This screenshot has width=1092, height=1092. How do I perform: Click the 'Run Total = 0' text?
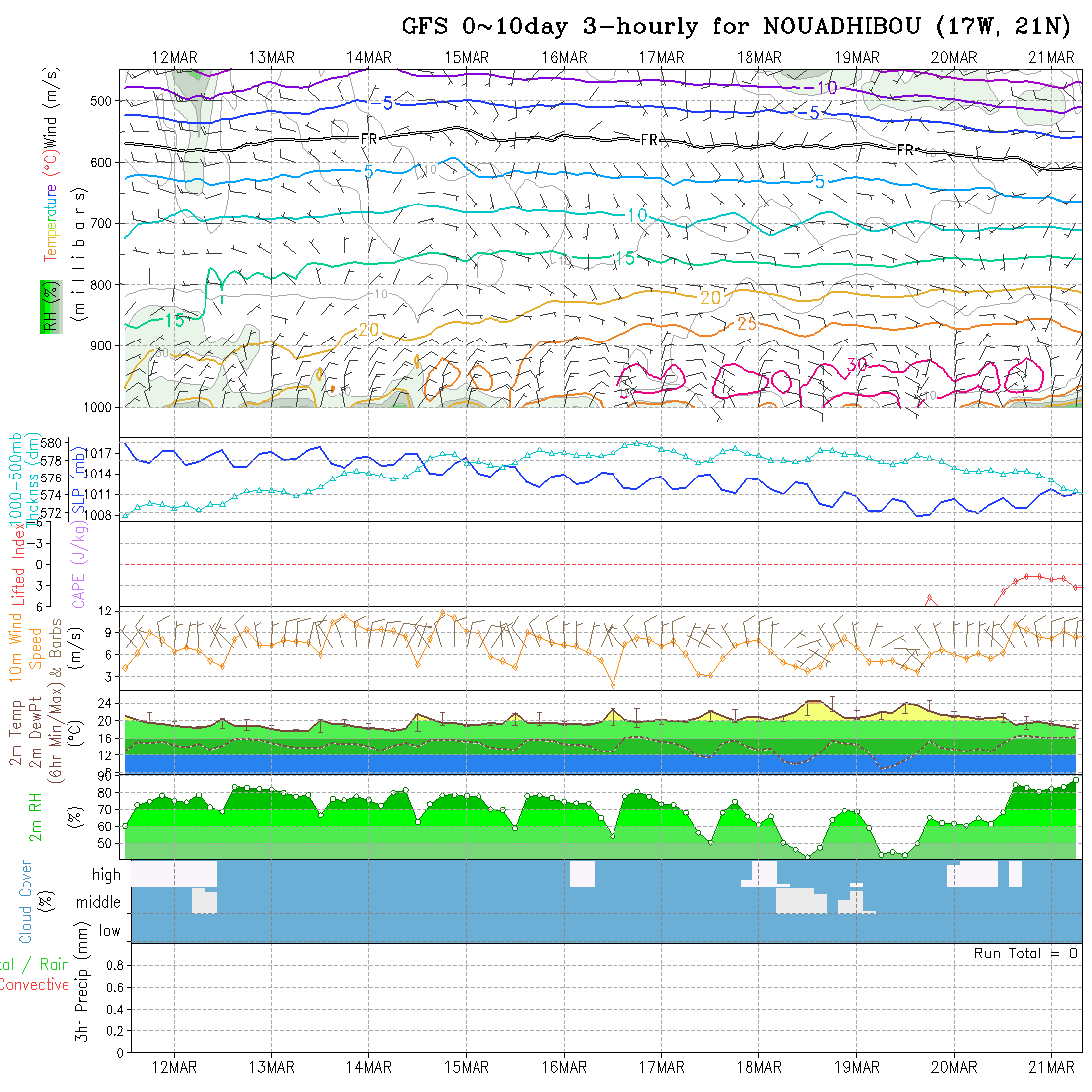click(1025, 953)
